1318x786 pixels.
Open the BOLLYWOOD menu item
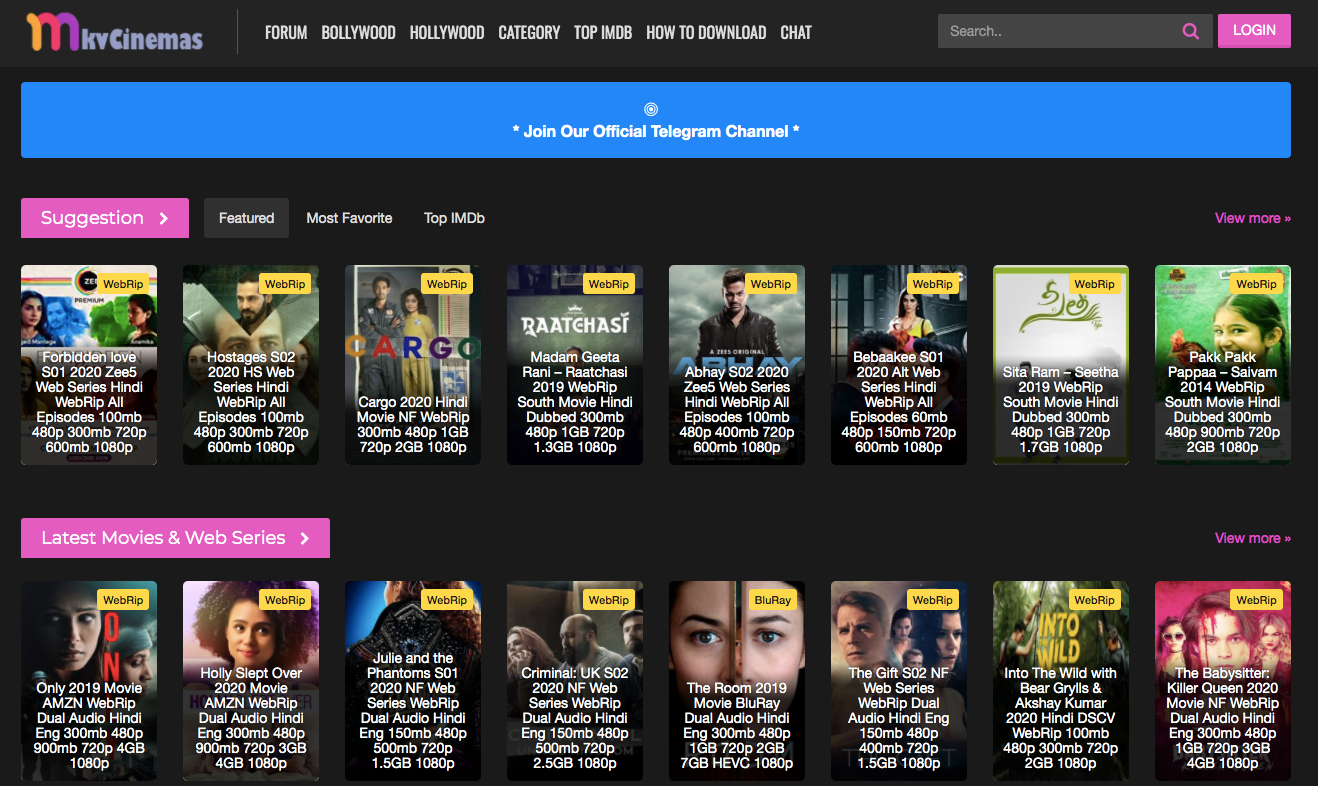pos(358,32)
